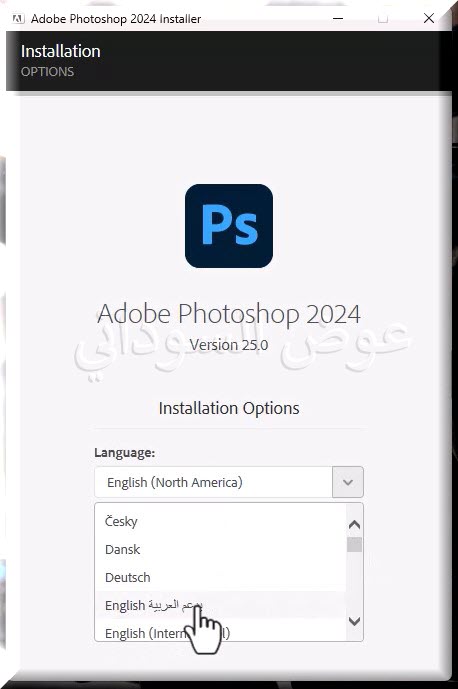Click the language list scroll up arrow
The image size is (458, 689).
pos(354,525)
